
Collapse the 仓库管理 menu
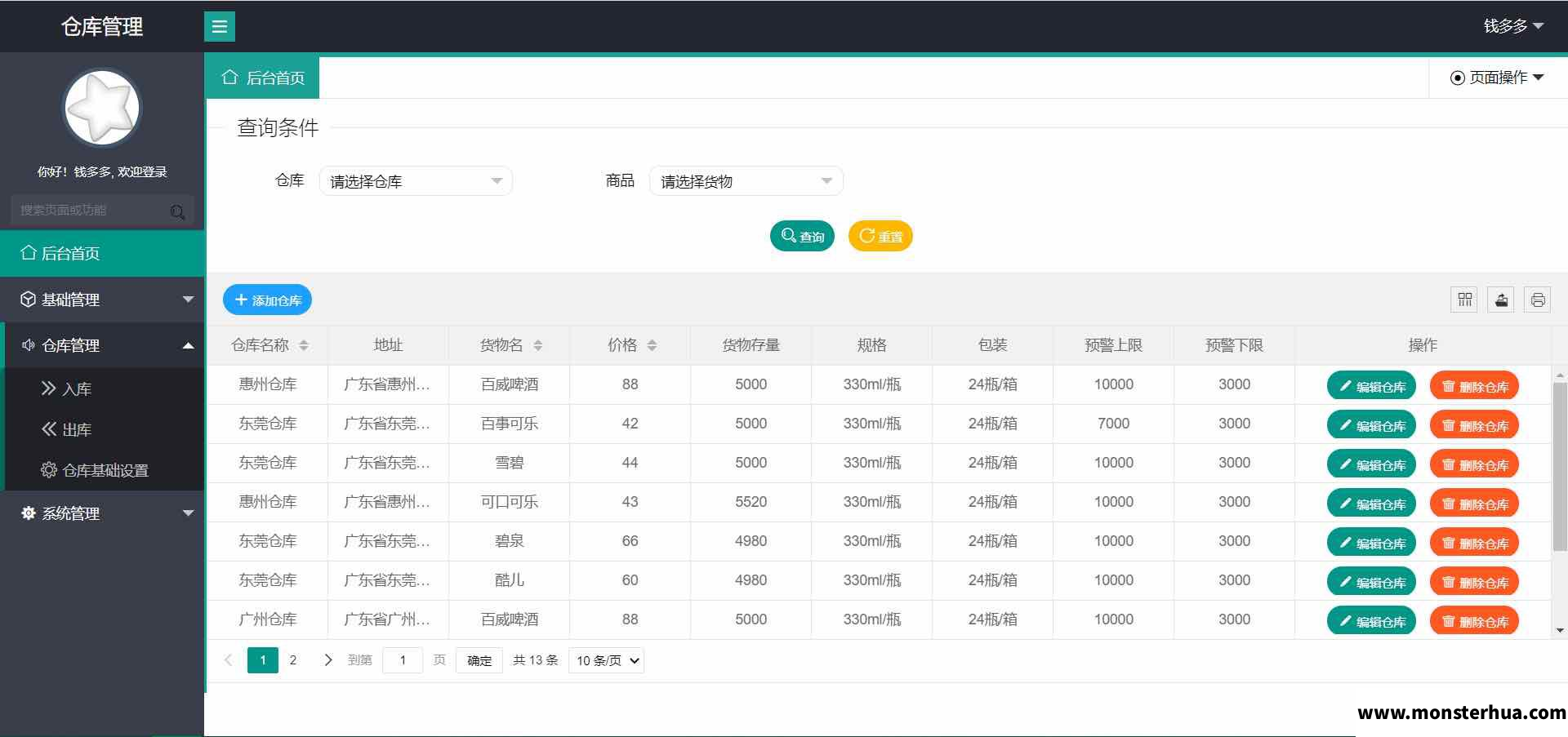click(x=102, y=345)
